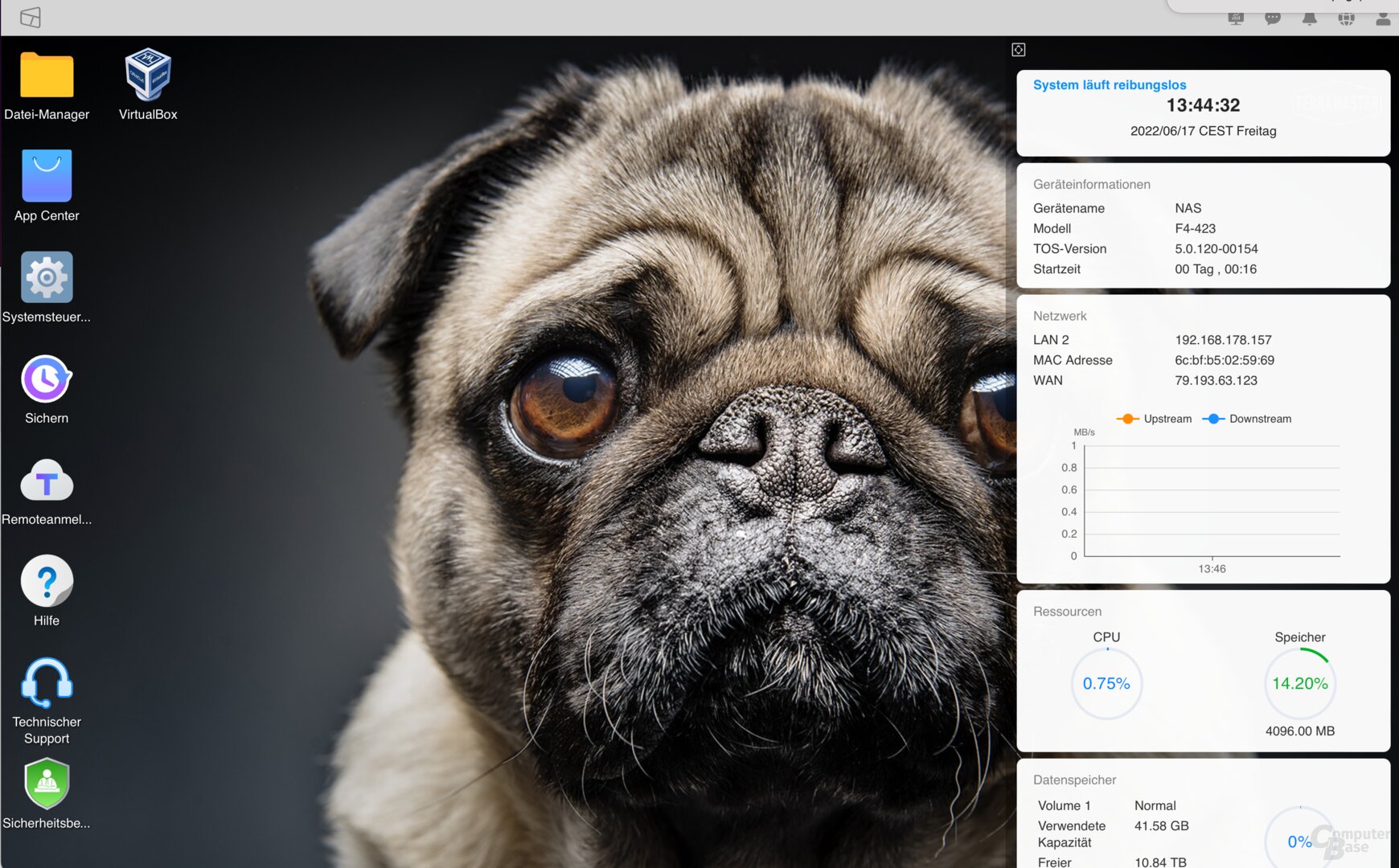Click the Volume 1 label
This screenshot has width=1399, height=868.
tap(1064, 805)
